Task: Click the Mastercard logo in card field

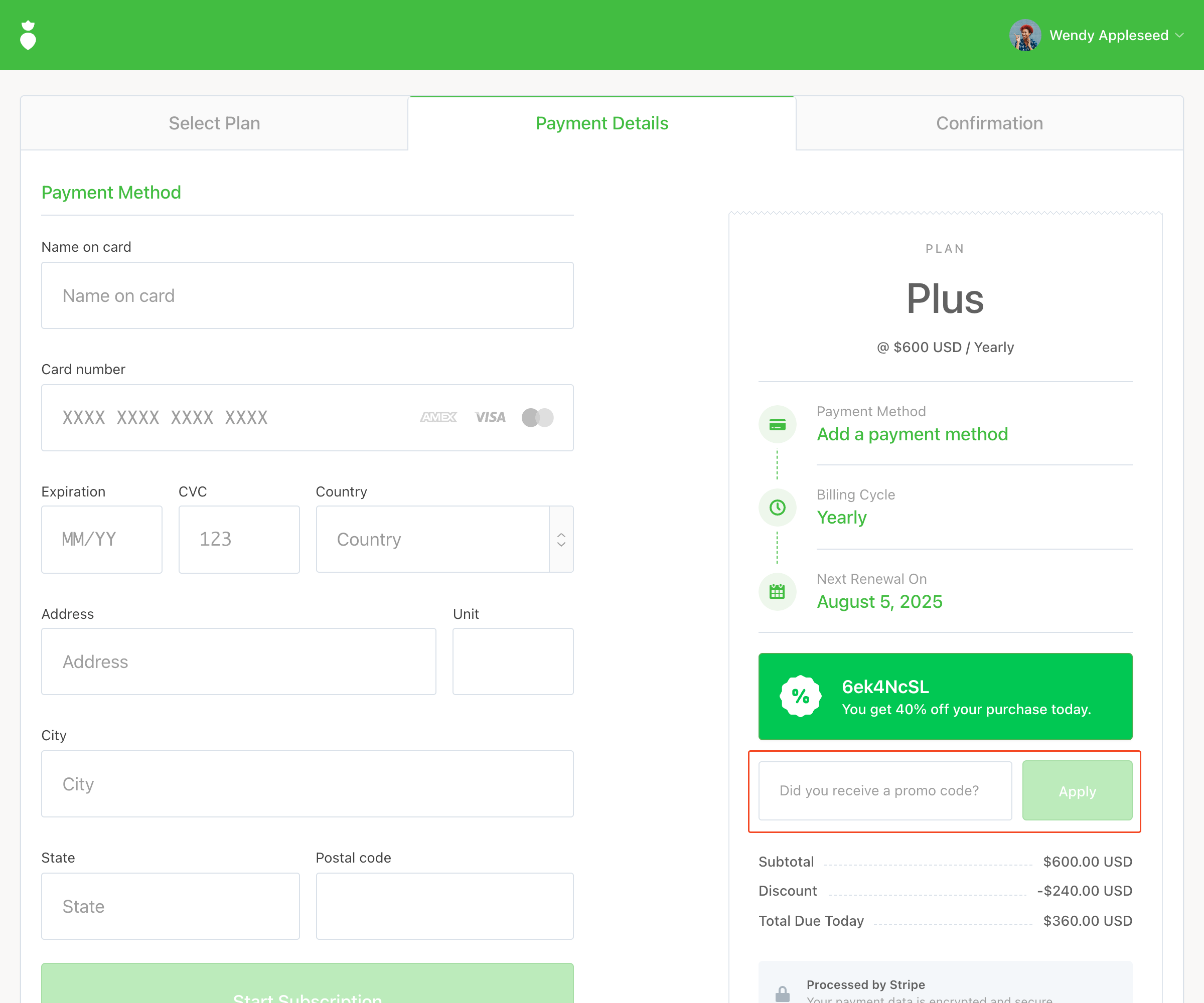Action: (537, 417)
